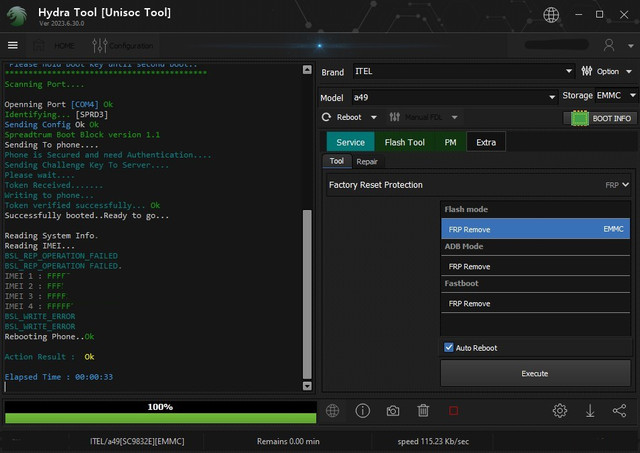Click the 100% progress bar
The width and height of the screenshot is (640, 453).
[x=160, y=412]
